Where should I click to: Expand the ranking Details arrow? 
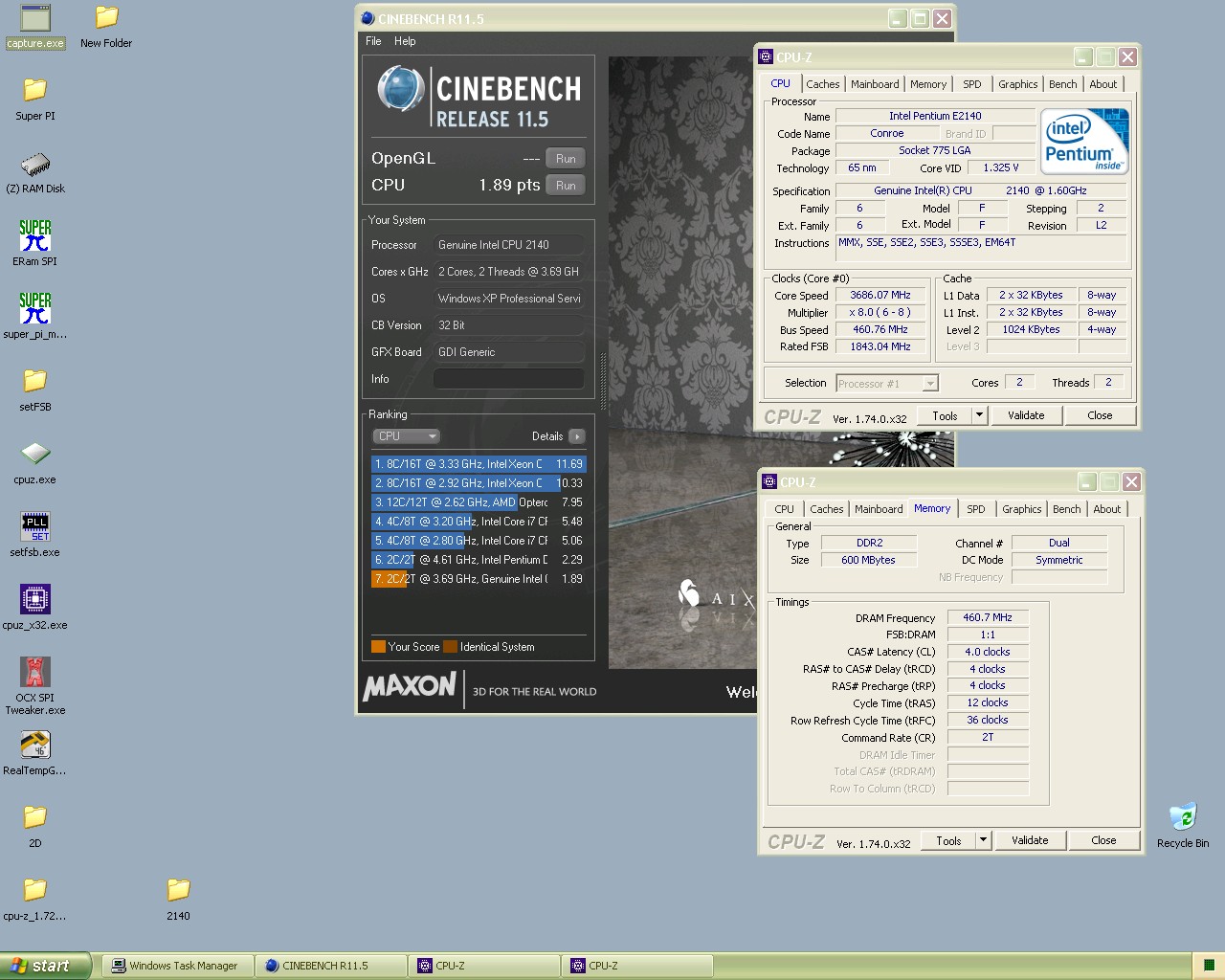(576, 436)
